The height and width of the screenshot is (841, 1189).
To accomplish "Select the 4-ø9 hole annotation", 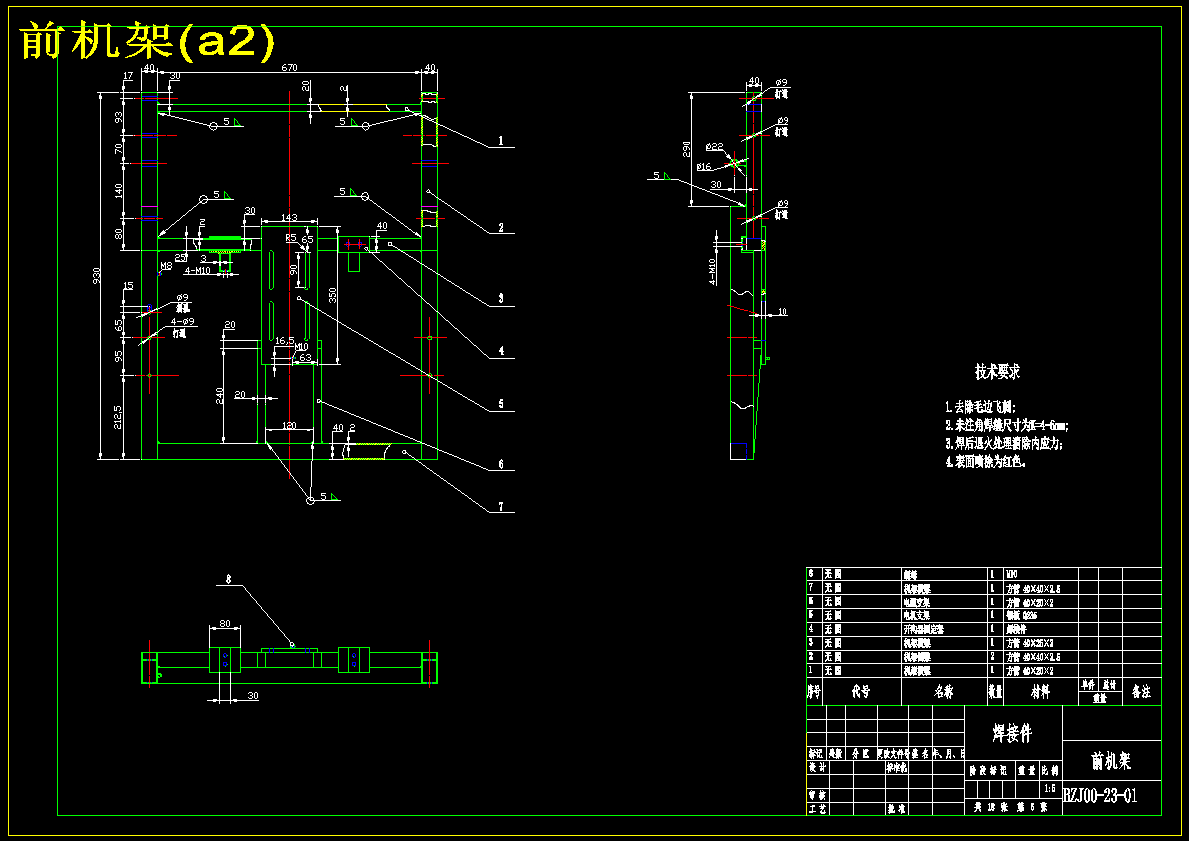I will (183, 322).
